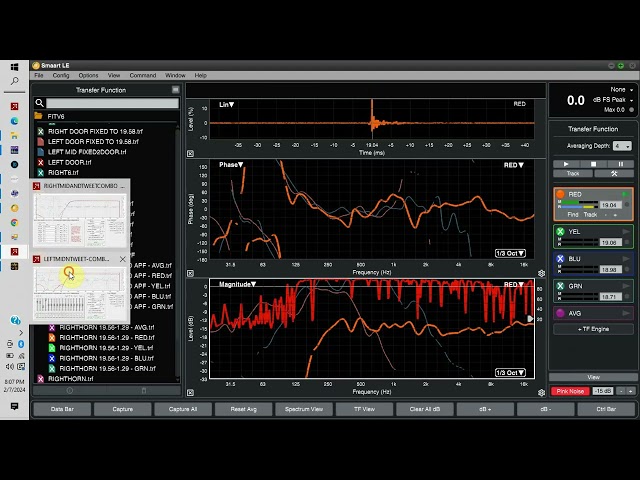Delete trace using trash icon

[144, 391]
